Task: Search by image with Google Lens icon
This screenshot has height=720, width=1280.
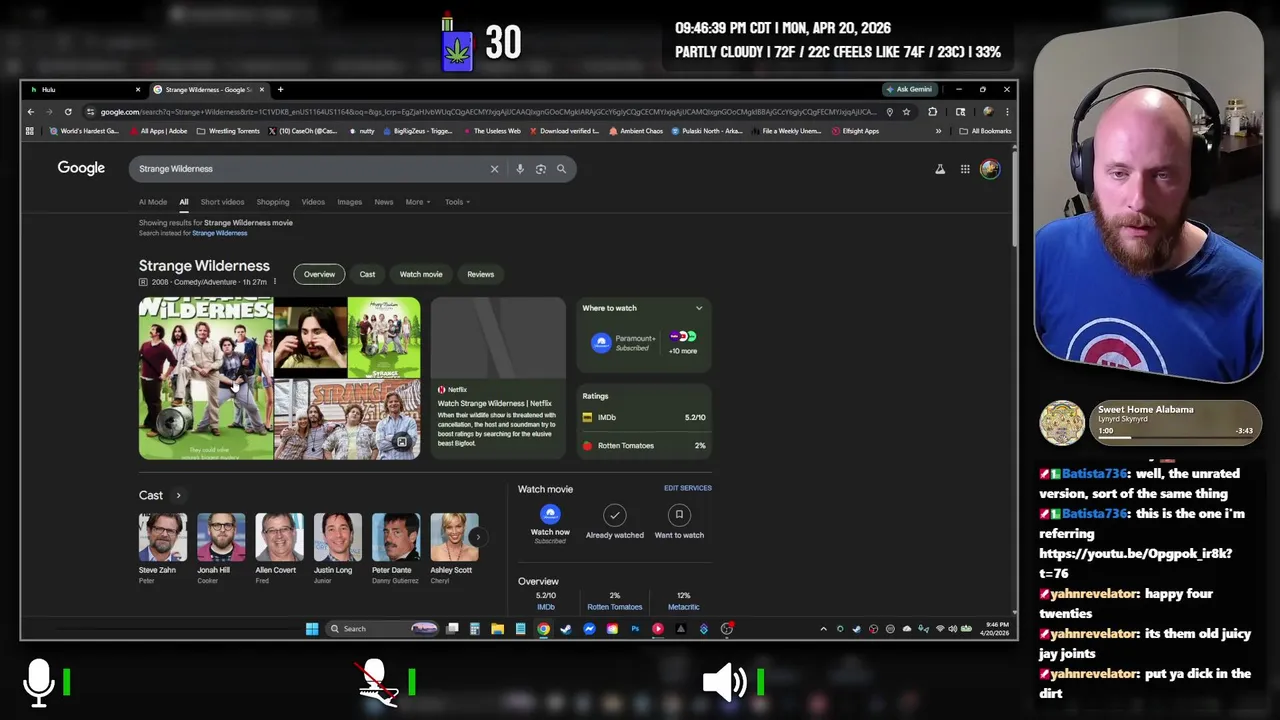Action: tap(541, 169)
